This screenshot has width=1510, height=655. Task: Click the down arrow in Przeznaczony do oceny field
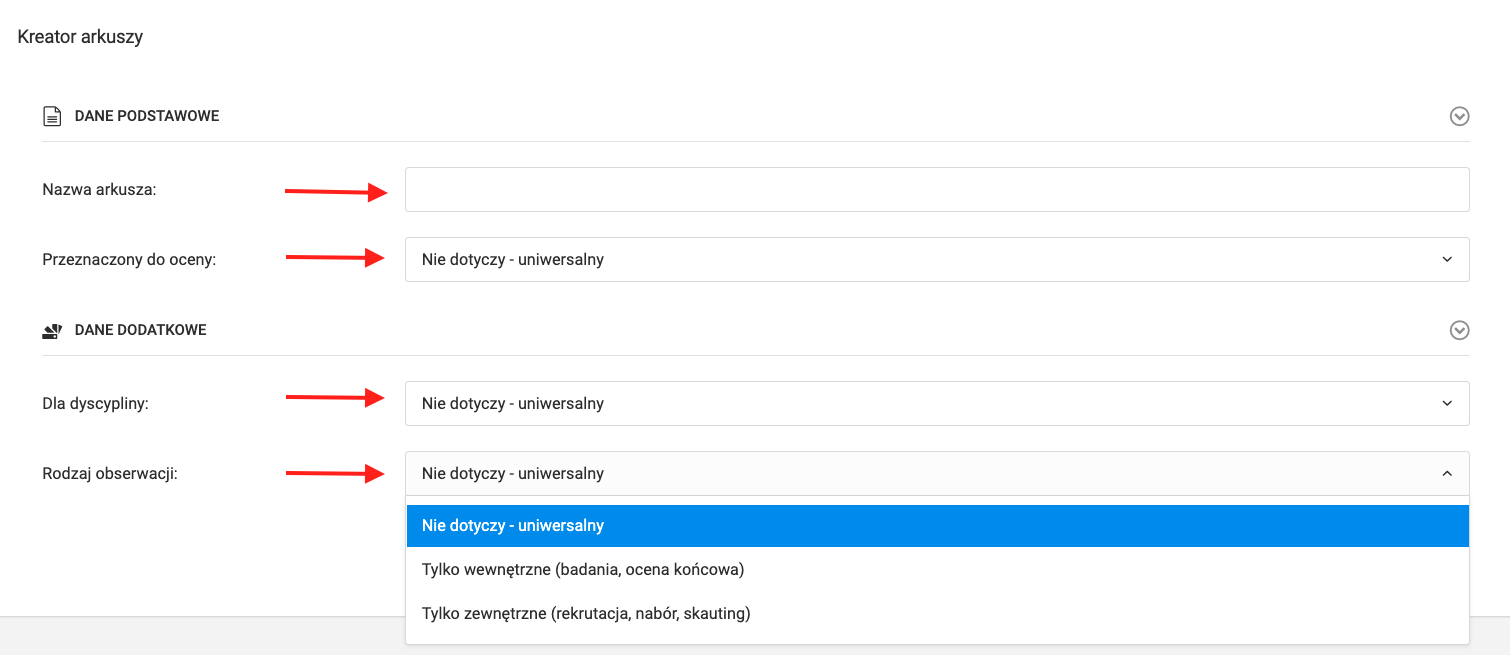click(x=1447, y=260)
